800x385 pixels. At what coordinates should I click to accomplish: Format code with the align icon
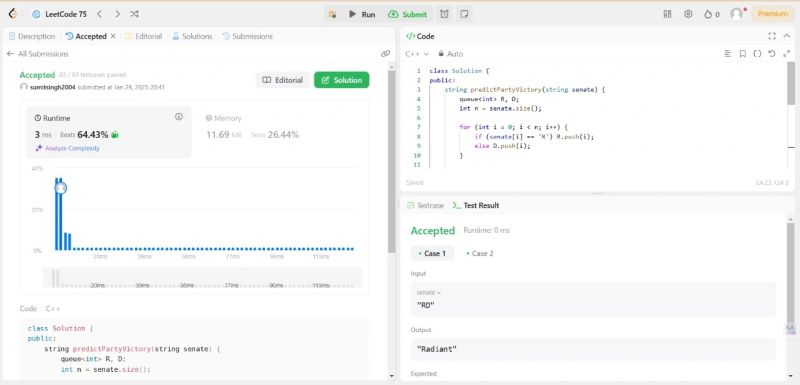[x=728, y=54]
